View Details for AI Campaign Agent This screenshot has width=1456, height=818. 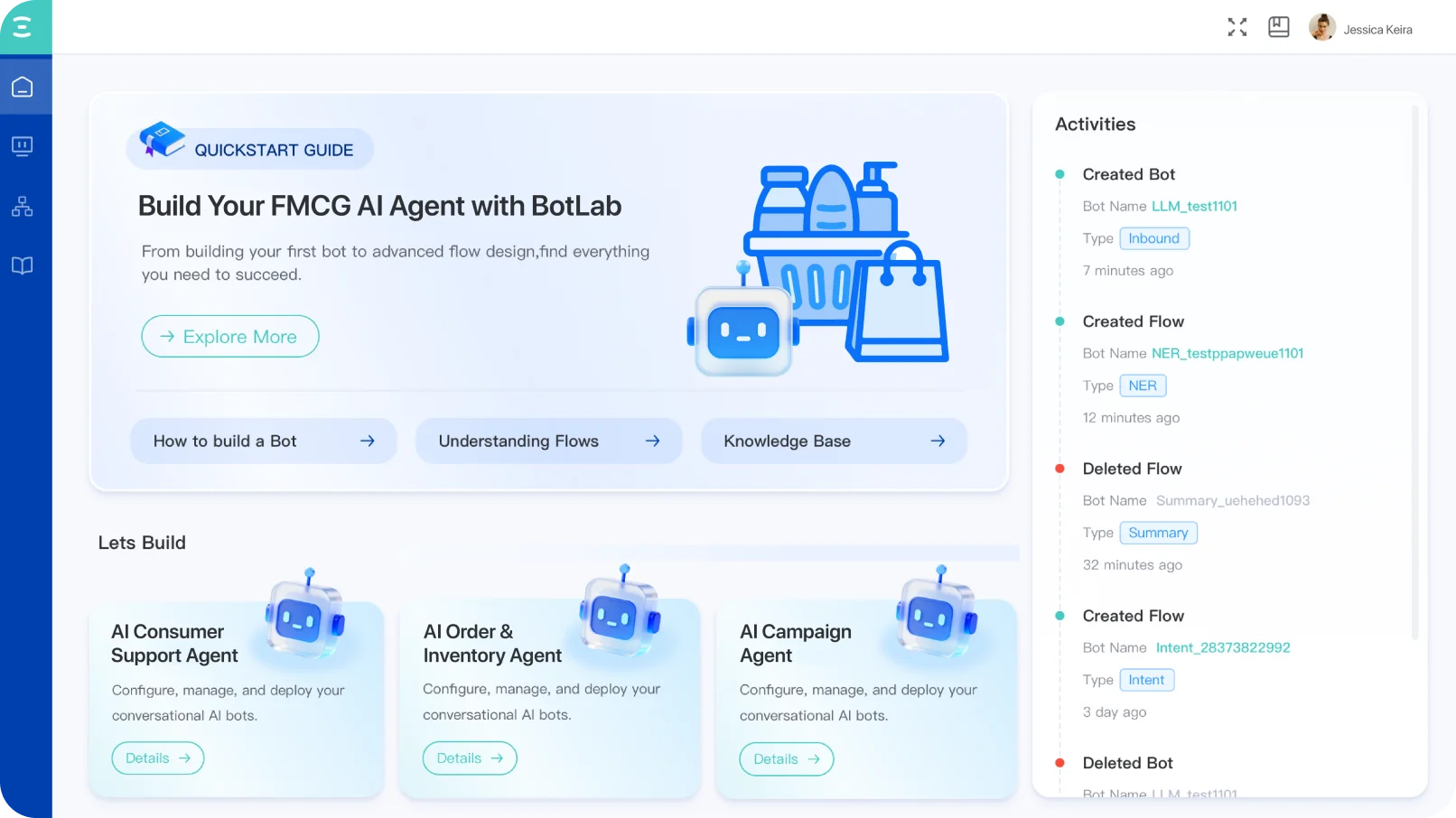coord(786,759)
